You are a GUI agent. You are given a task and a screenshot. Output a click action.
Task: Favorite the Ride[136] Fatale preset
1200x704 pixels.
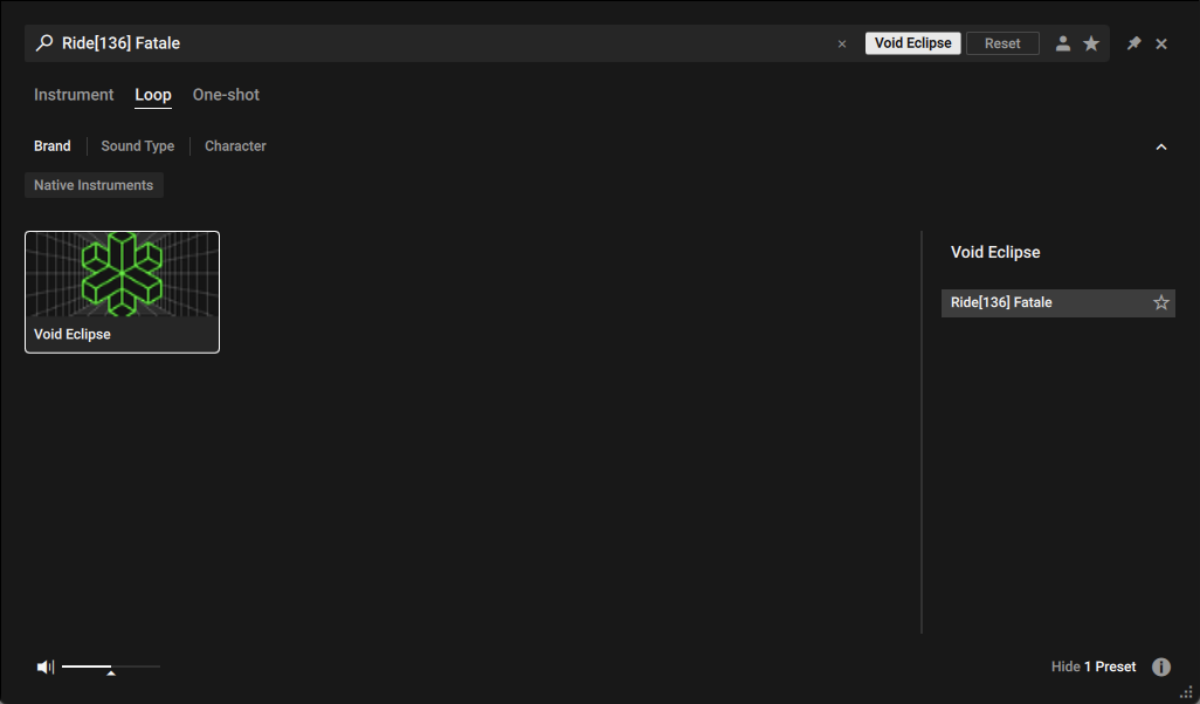pos(1161,302)
